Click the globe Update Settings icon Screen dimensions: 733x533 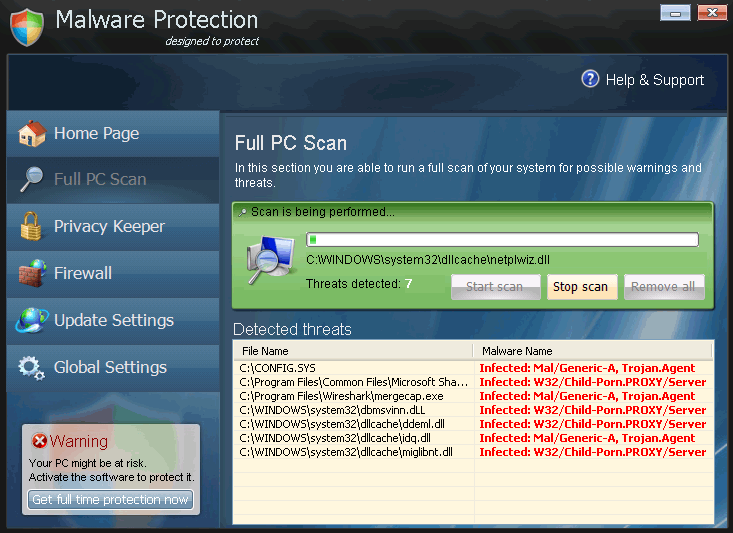(x=32, y=320)
